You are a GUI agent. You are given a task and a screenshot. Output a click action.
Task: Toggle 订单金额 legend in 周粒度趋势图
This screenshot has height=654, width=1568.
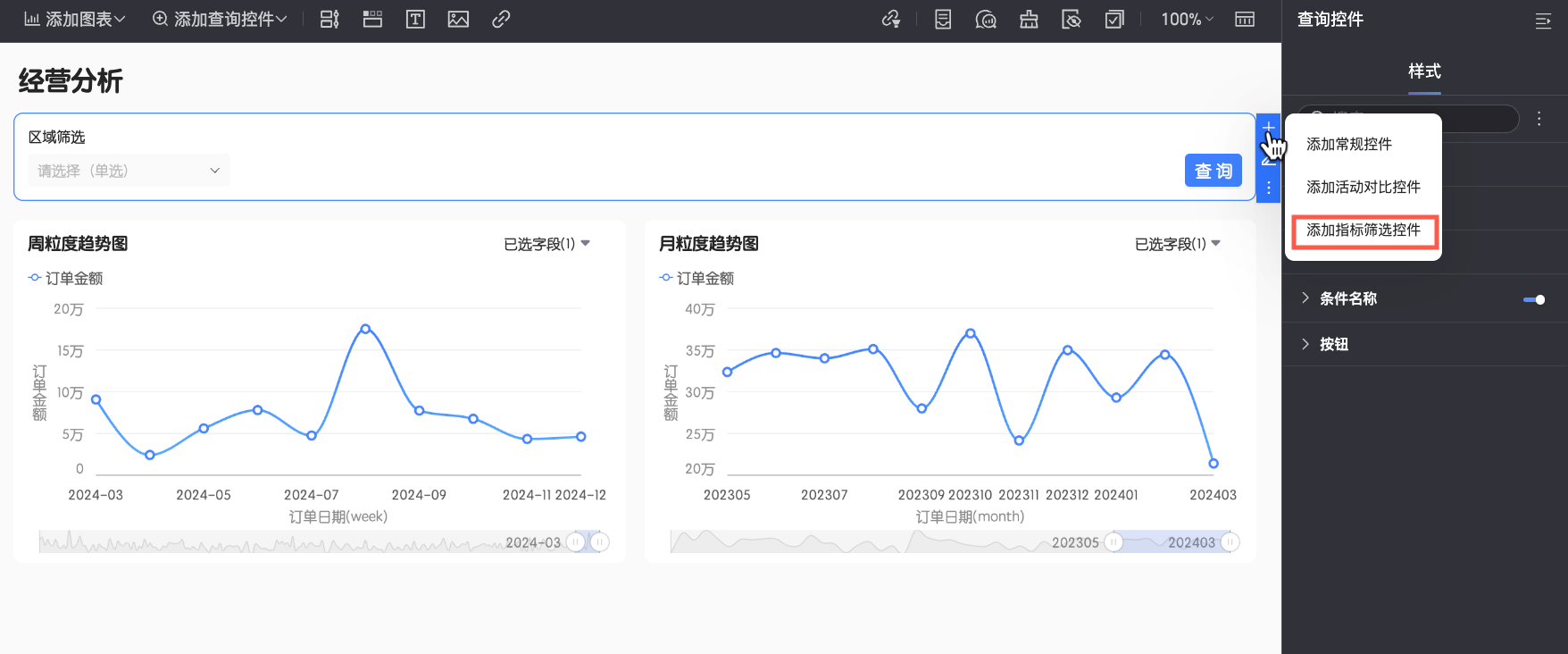tap(66, 278)
